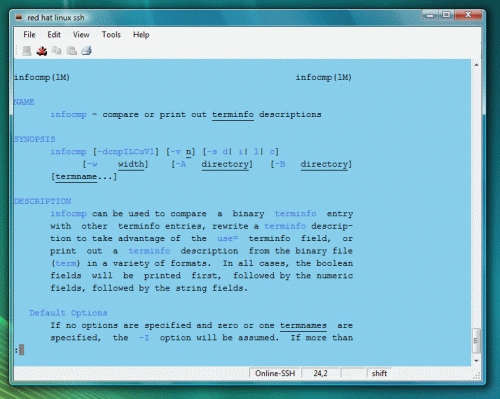
Task: Click the scrollbar down arrow
Action: tap(476, 361)
